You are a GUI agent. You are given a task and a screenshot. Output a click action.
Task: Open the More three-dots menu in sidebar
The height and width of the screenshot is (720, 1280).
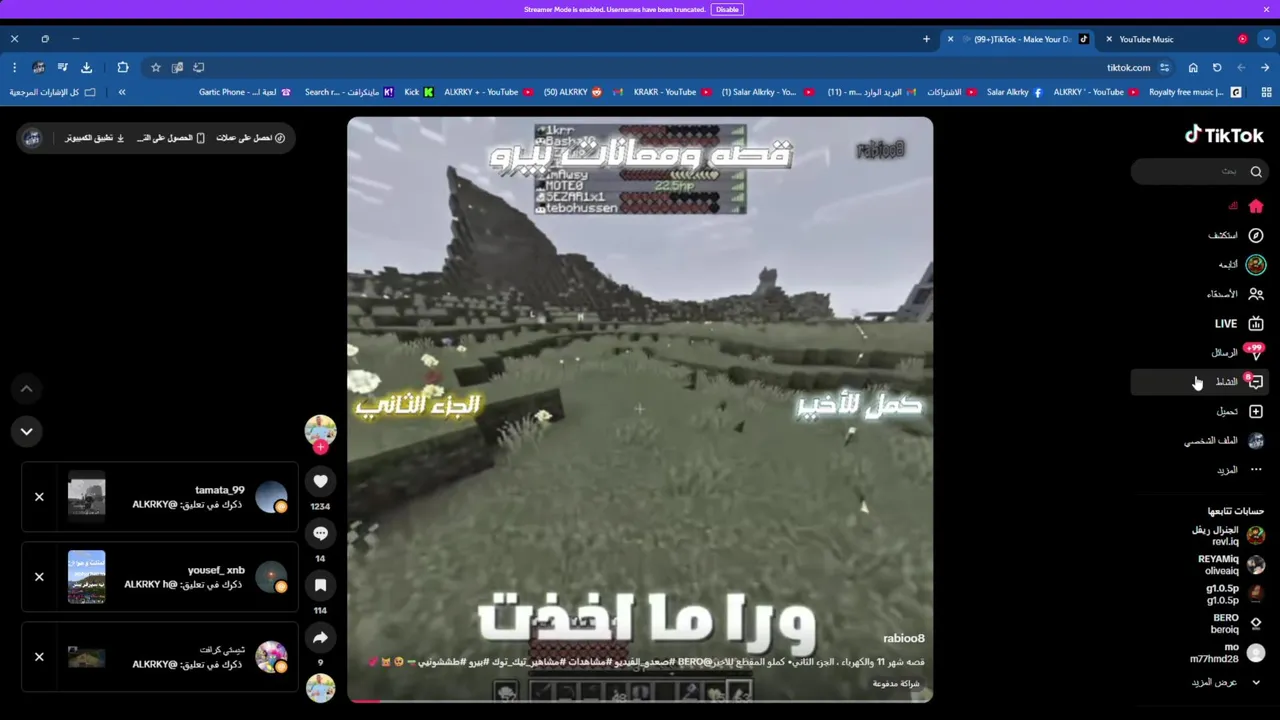click(x=1255, y=469)
